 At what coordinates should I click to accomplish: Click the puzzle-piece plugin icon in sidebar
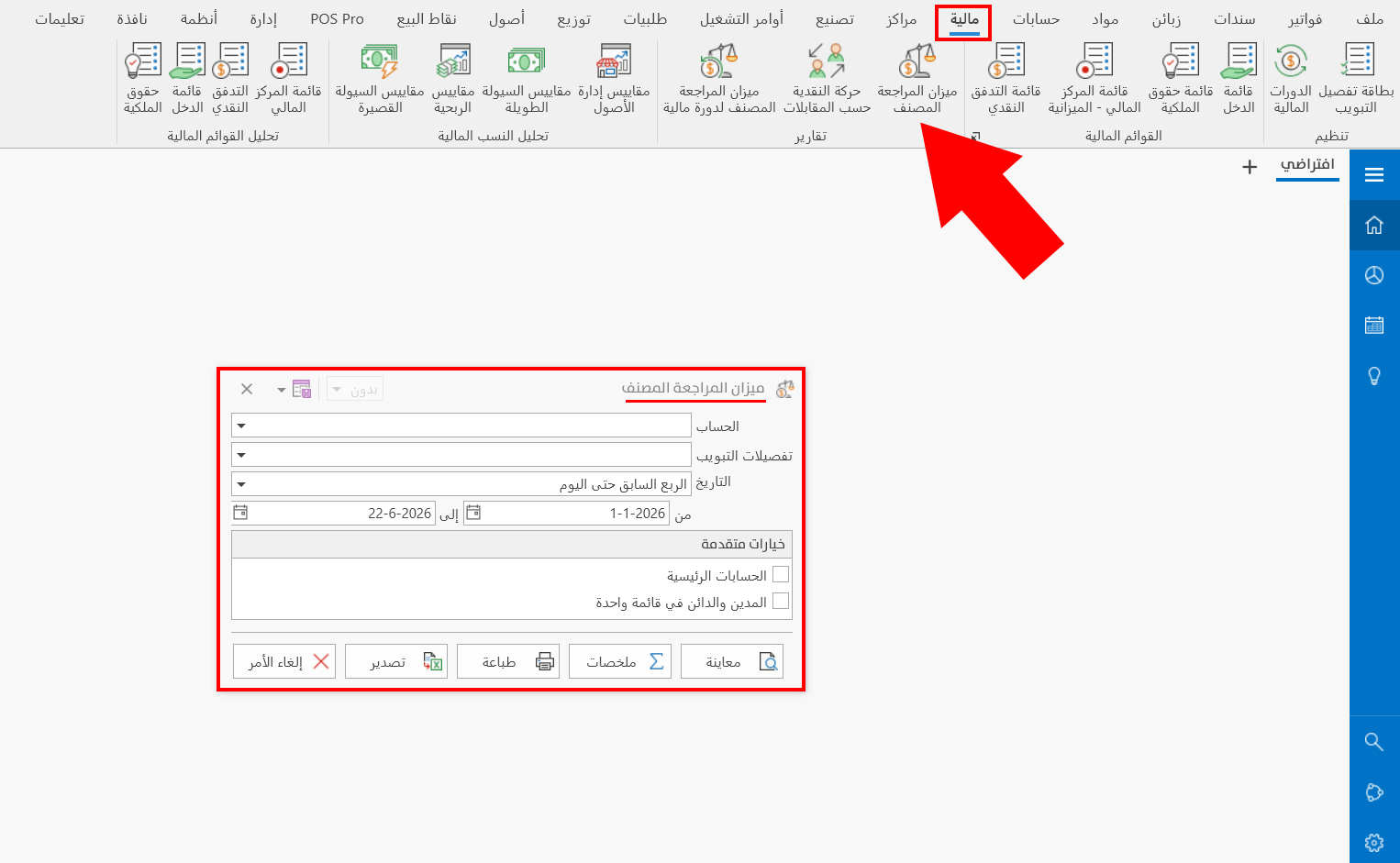tap(1374, 792)
